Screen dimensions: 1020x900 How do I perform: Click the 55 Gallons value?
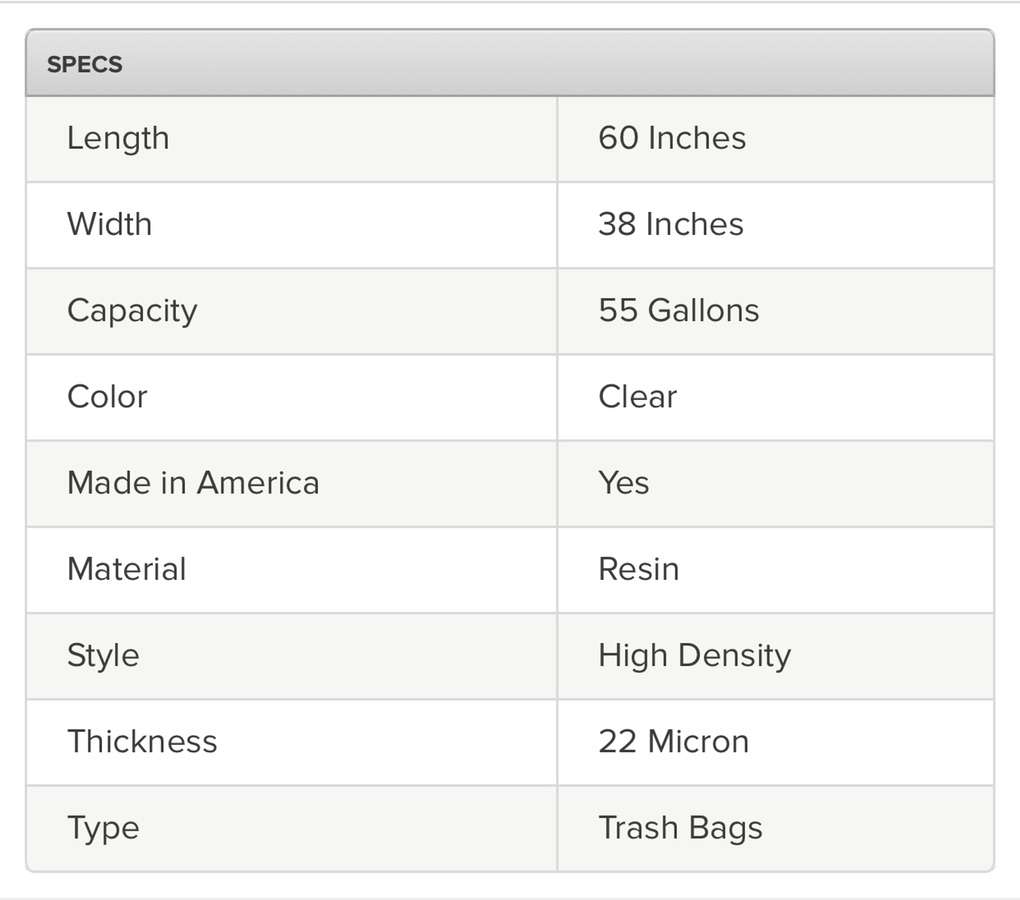tap(679, 310)
